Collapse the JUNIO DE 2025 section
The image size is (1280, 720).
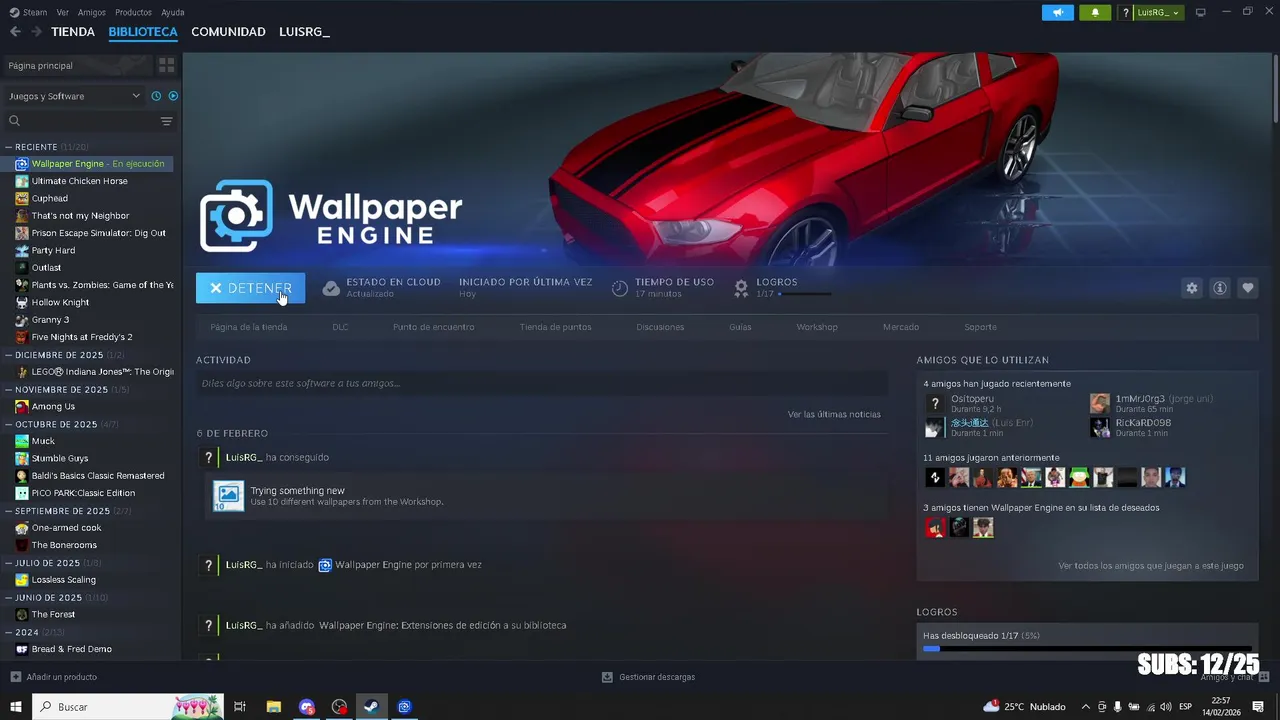(x=9, y=597)
